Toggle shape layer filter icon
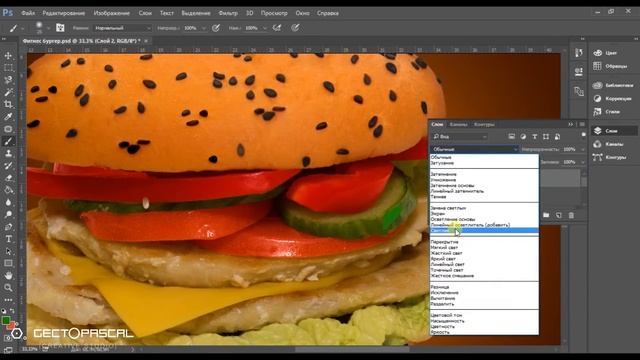The image size is (640, 360). point(546,137)
